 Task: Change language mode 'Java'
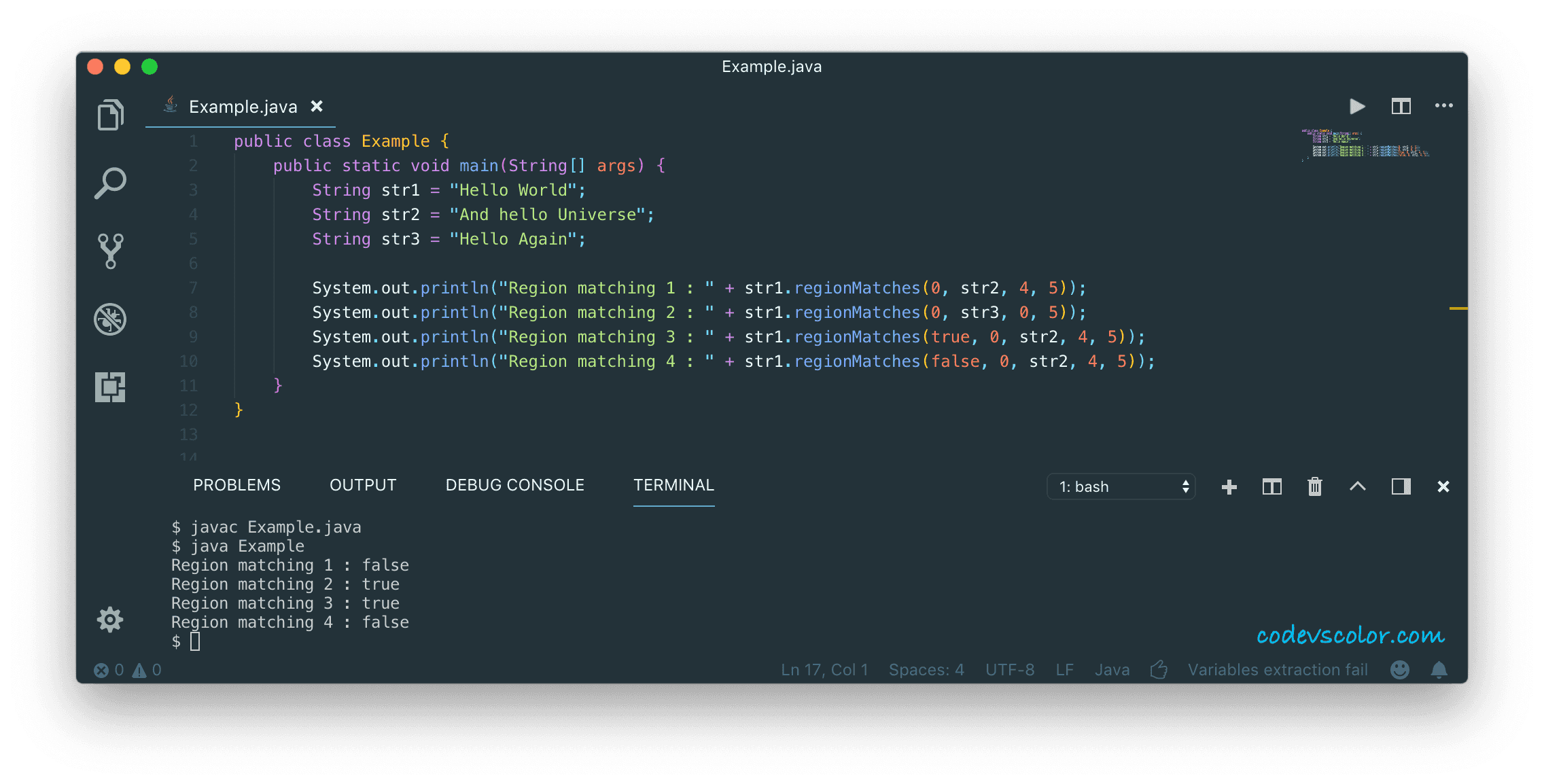pyautogui.click(x=1112, y=670)
